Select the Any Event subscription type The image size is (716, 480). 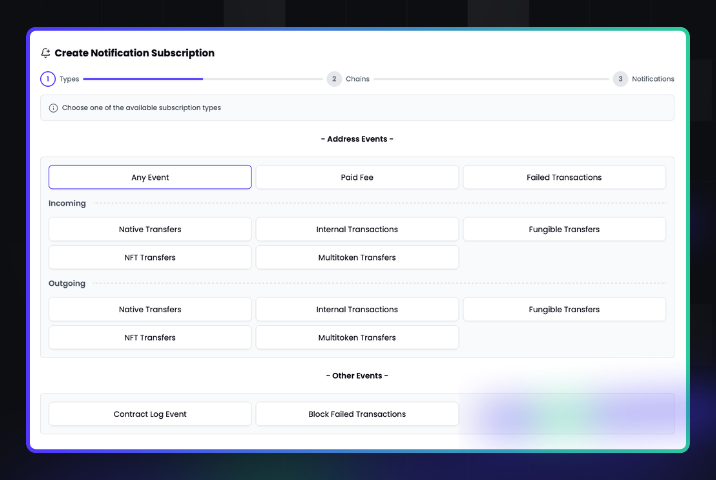tap(150, 177)
